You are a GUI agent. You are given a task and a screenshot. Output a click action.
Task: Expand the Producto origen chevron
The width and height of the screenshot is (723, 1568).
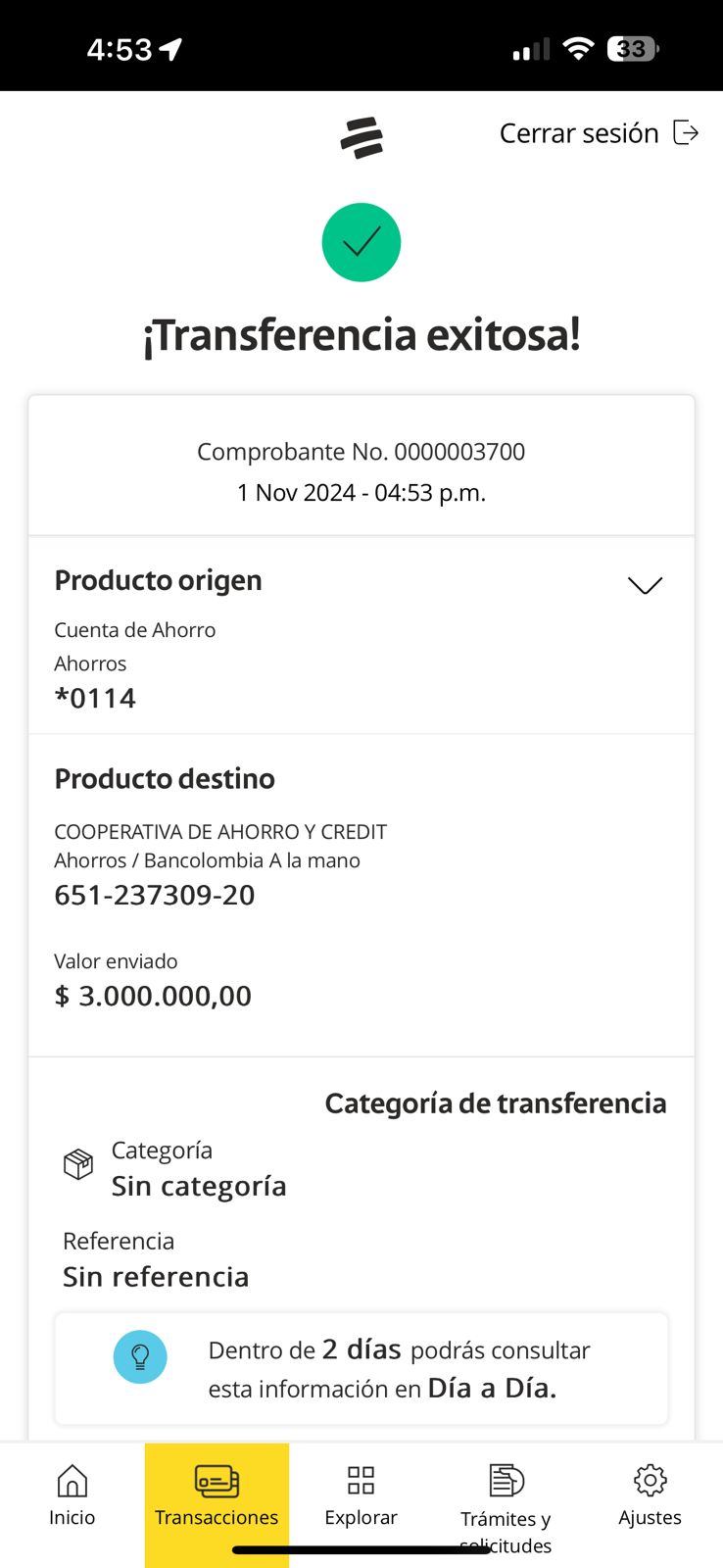coord(645,585)
